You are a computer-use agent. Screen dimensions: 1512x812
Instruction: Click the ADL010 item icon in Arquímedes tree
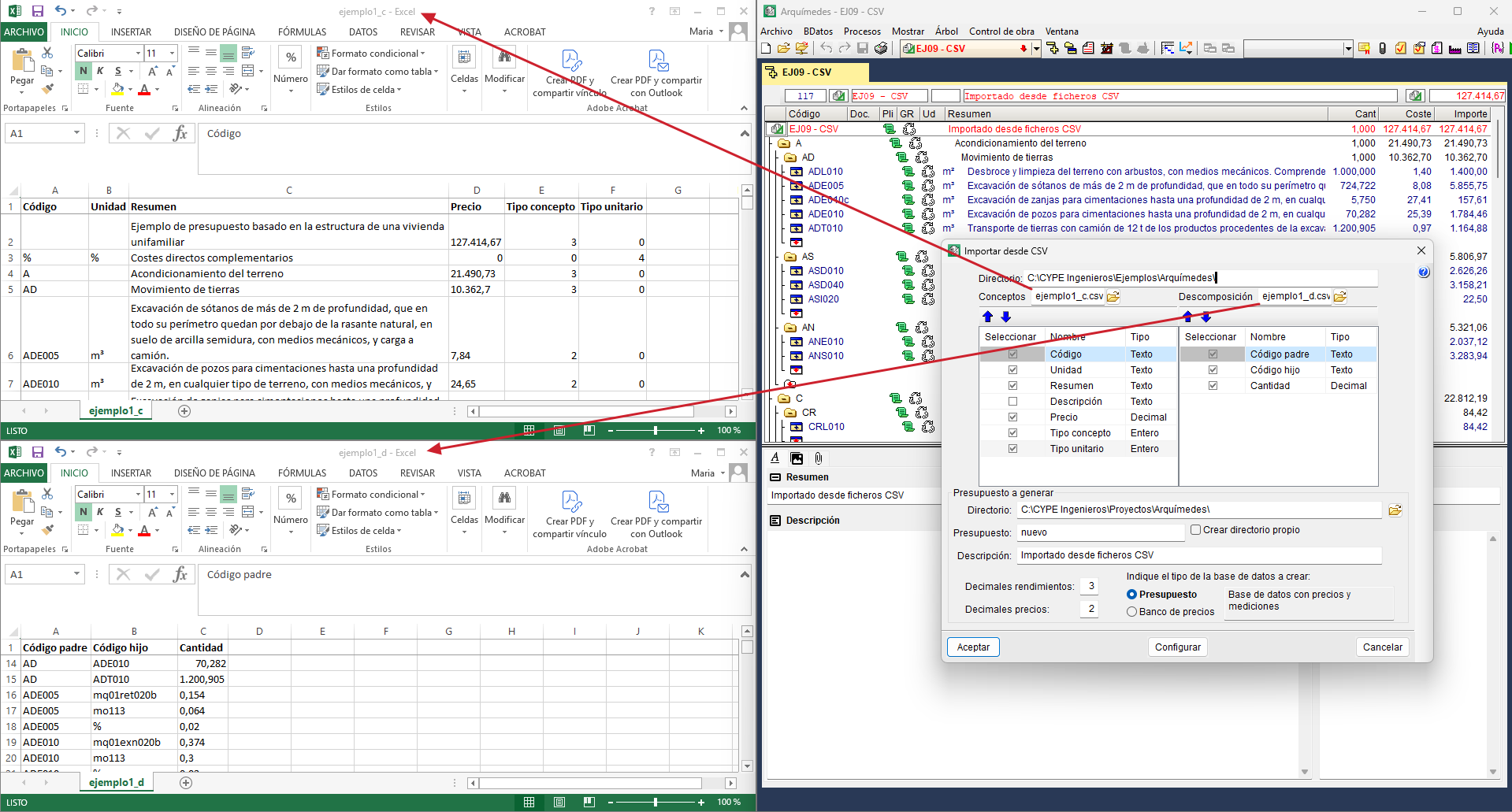[x=797, y=172]
